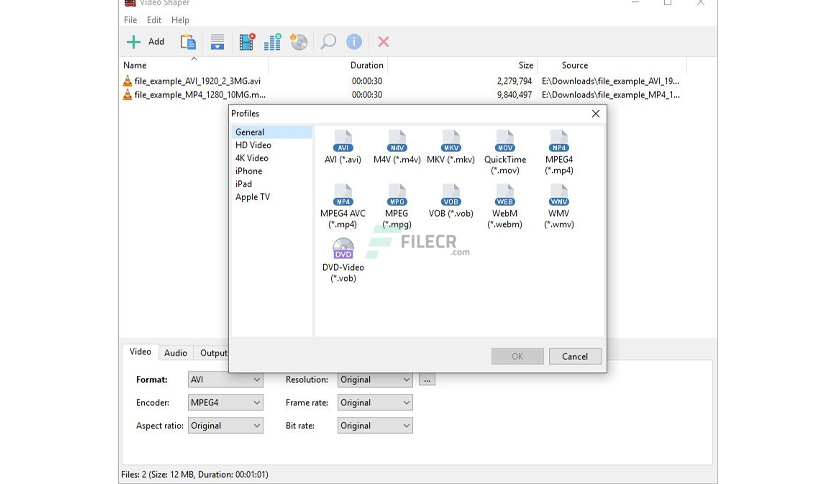Click the size value 2,279,794
Image resolution: width=836 pixels, height=484 pixels.
click(x=515, y=81)
